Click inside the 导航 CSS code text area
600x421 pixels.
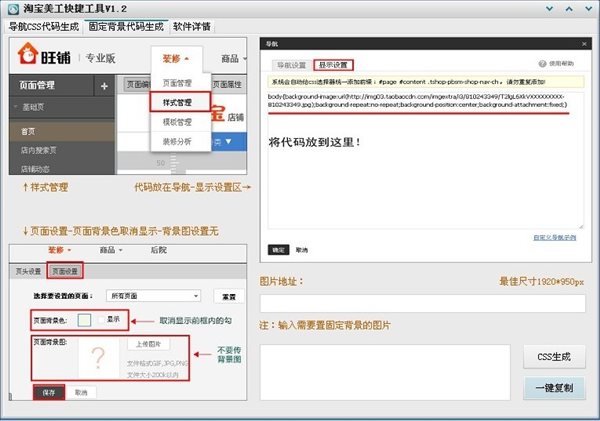click(x=426, y=161)
